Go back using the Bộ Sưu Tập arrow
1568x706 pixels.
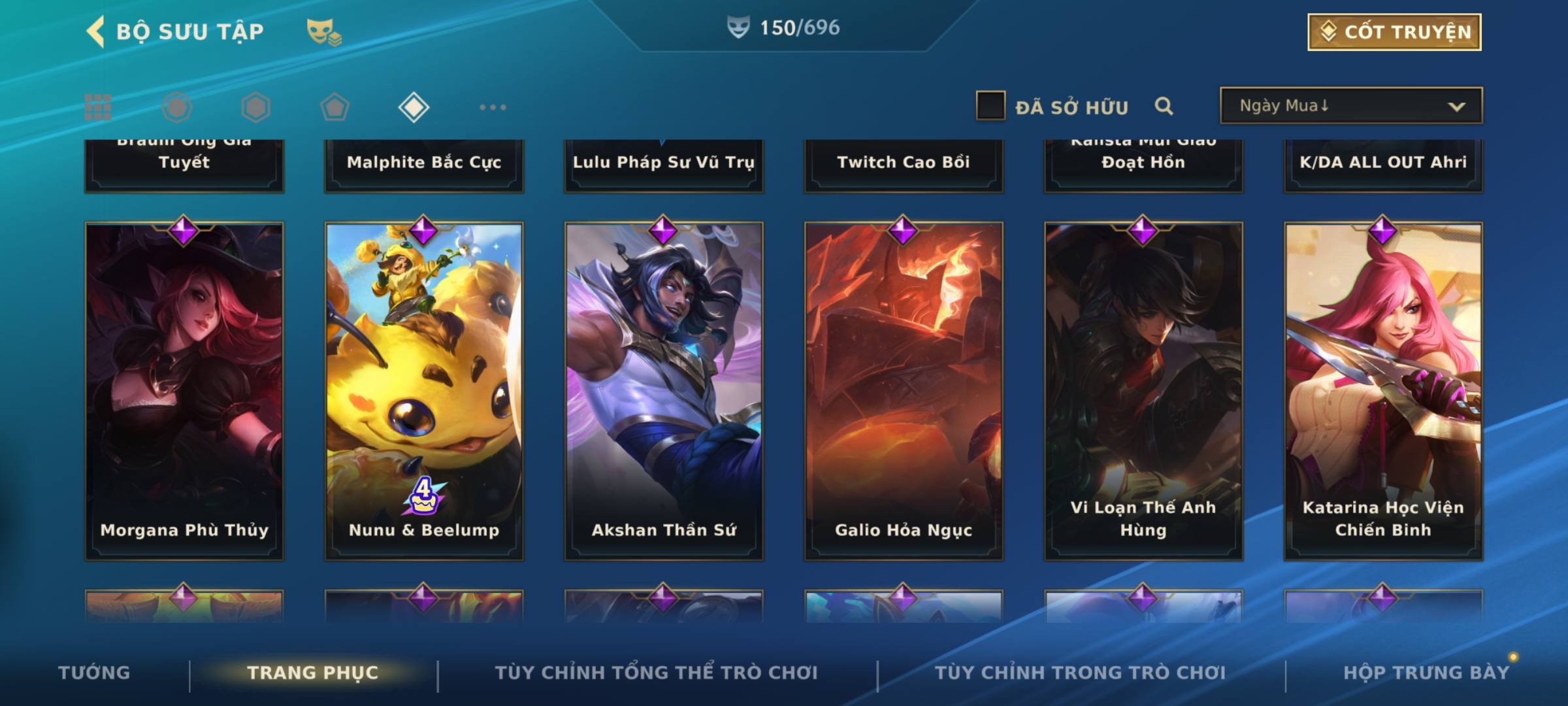pos(95,31)
